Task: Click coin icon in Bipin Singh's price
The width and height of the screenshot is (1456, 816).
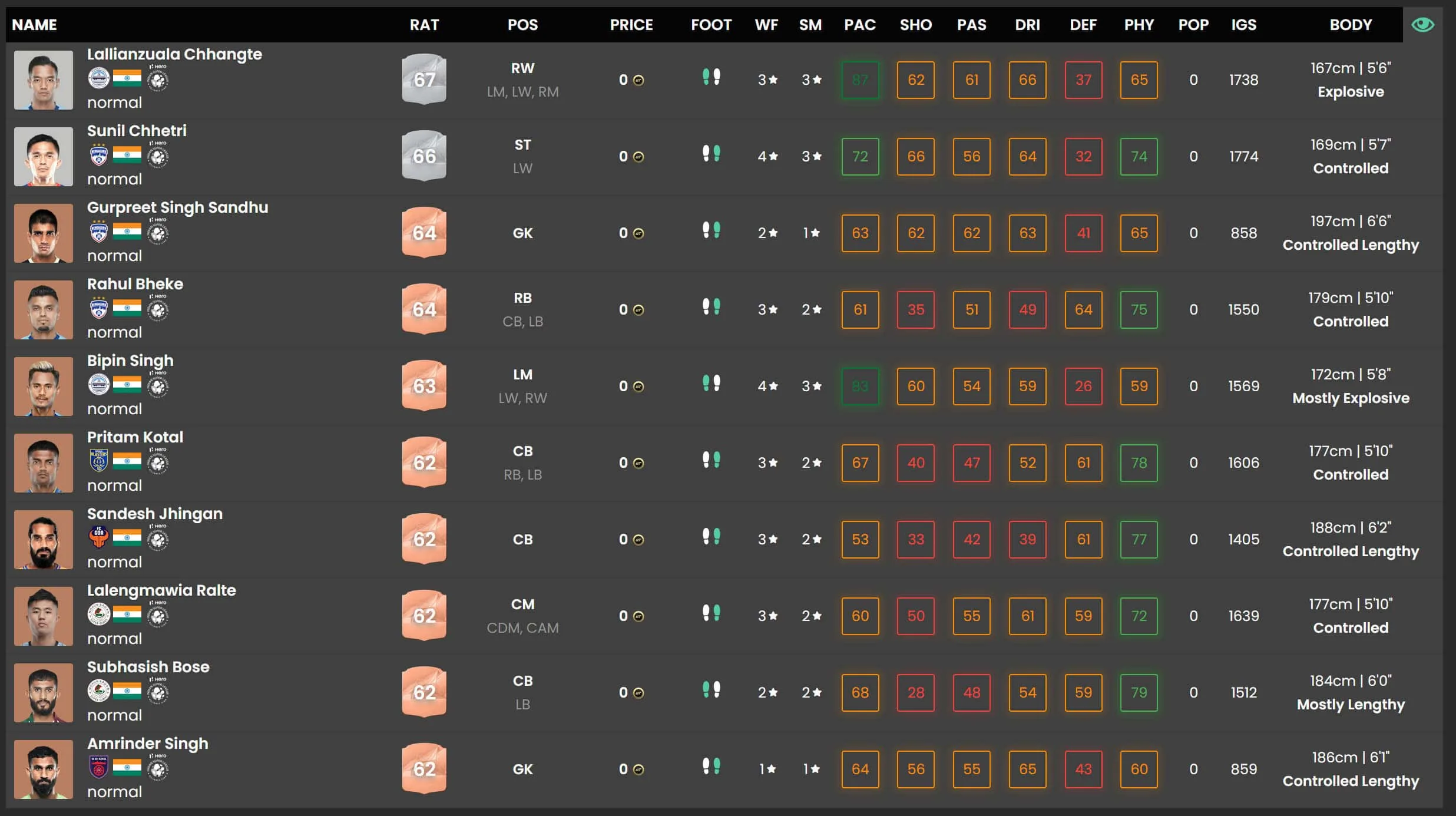Action: coord(638,386)
